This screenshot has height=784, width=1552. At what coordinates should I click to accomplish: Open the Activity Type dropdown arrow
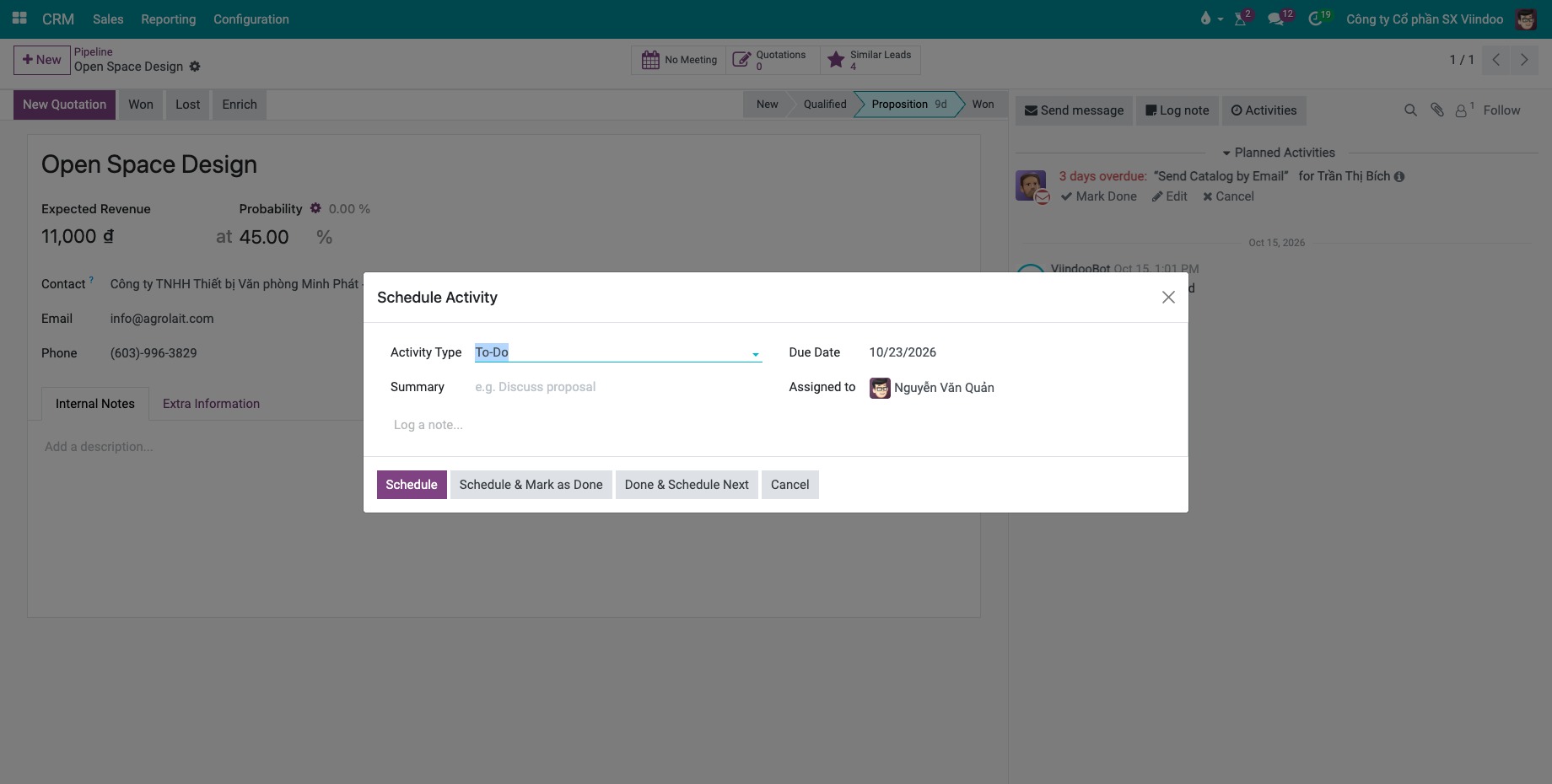coord(756,354)
